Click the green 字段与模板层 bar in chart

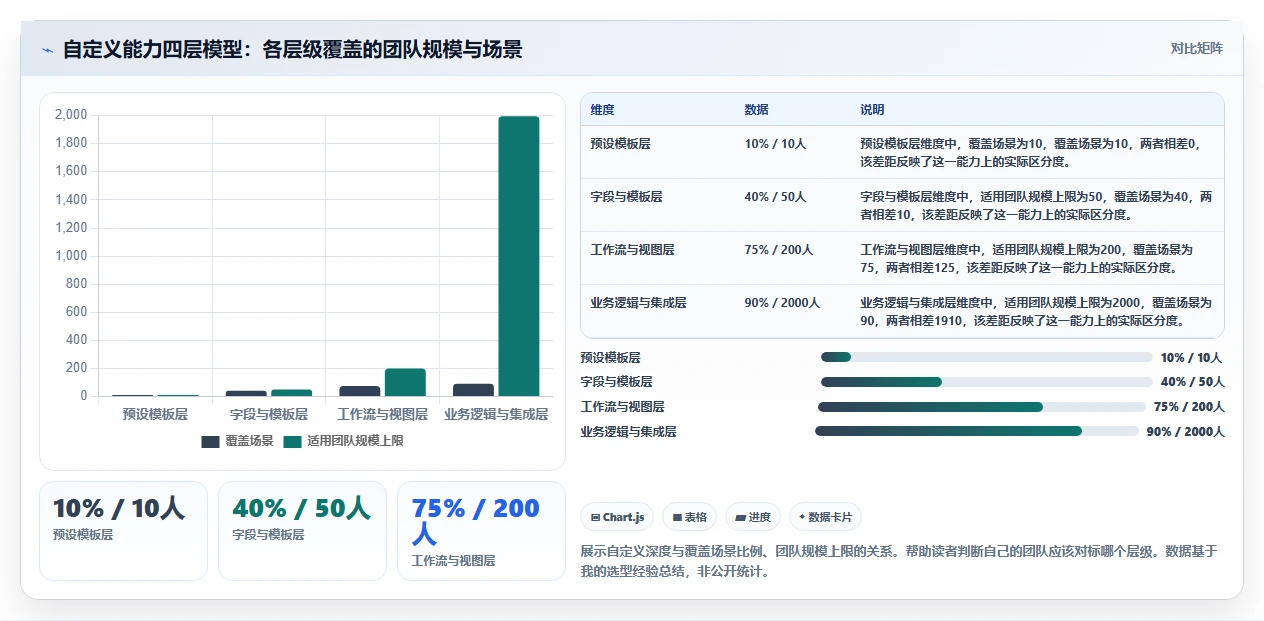pyautogui.click(x=291, y=392)
